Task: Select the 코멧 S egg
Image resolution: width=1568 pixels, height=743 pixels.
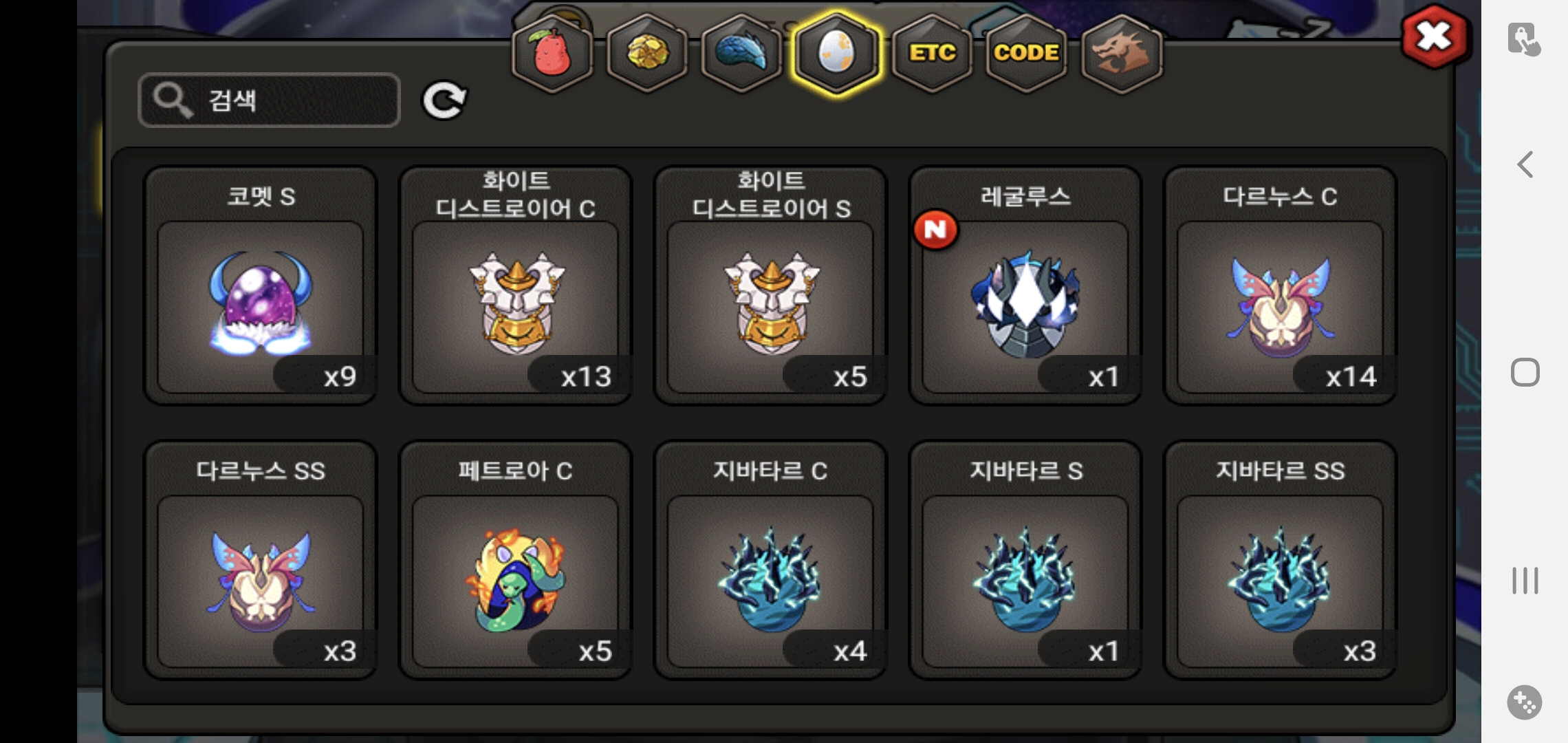Action: [260, 286]
